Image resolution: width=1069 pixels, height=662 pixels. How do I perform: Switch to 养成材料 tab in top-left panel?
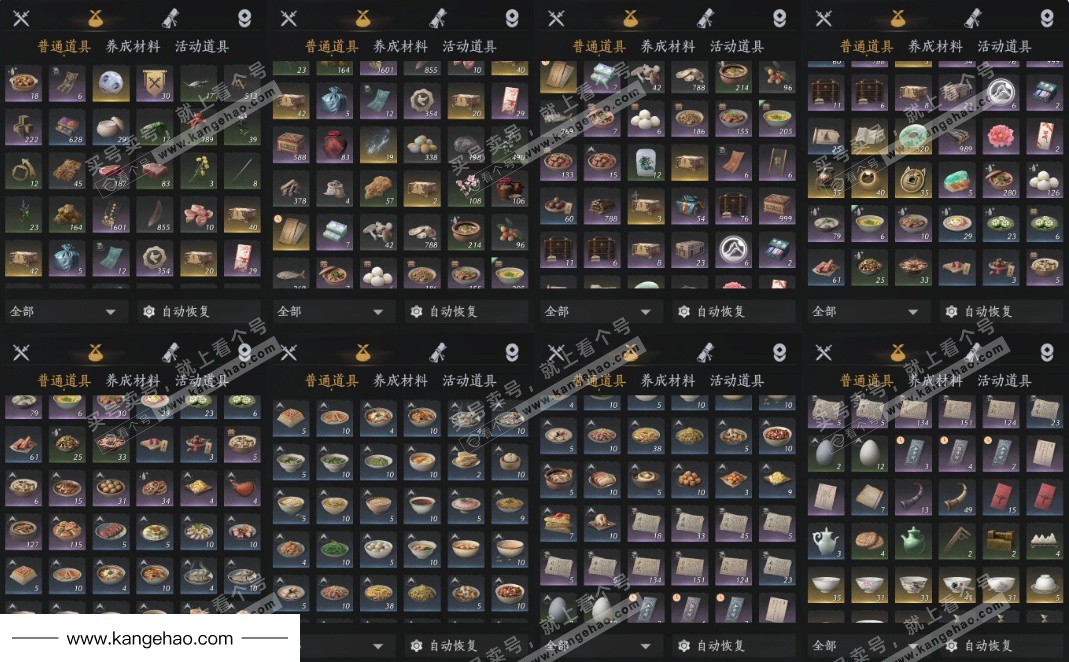point(133,46)
